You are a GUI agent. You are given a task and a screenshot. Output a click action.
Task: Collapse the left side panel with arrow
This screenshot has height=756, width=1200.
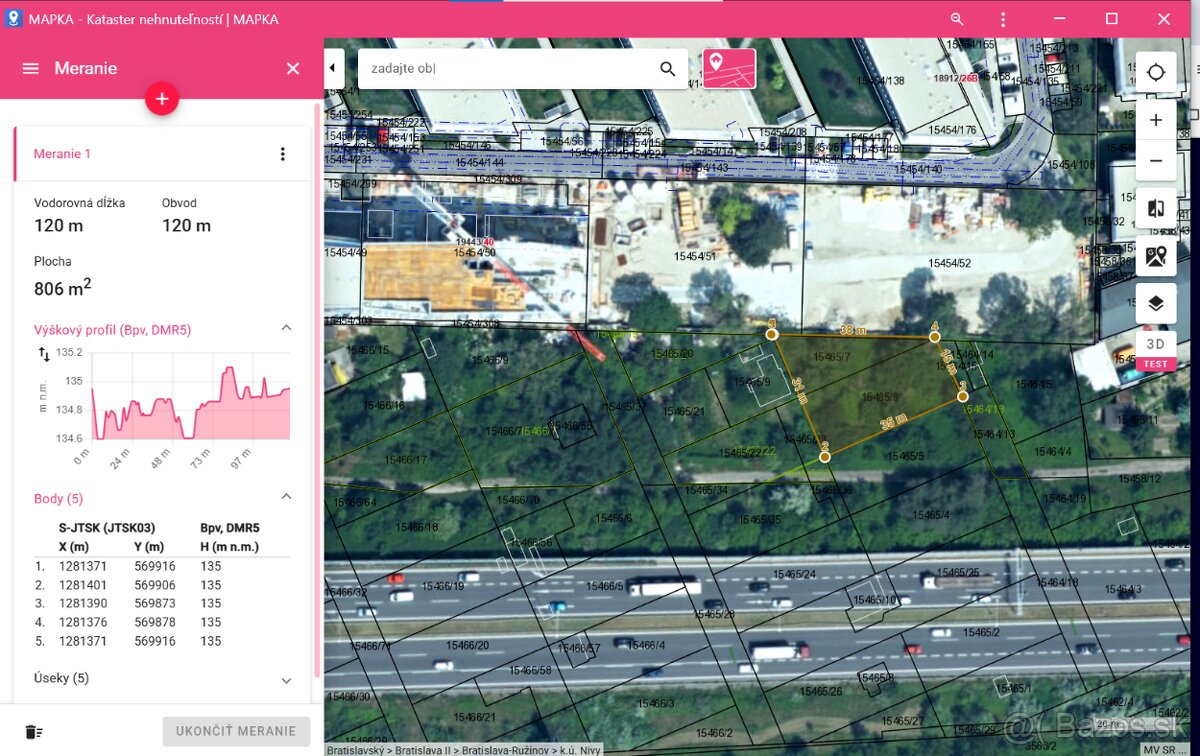click(x=333, y=68)
